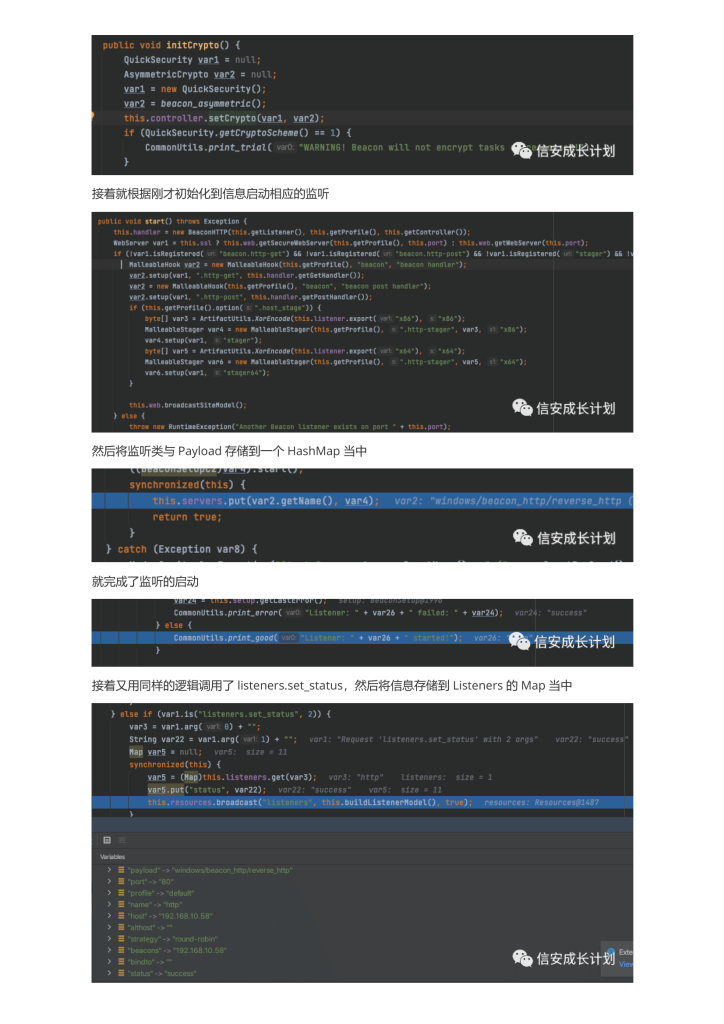724x1024 pixels.
Task: Click the map entry icon for "status"
Action: tap(121, 973)
